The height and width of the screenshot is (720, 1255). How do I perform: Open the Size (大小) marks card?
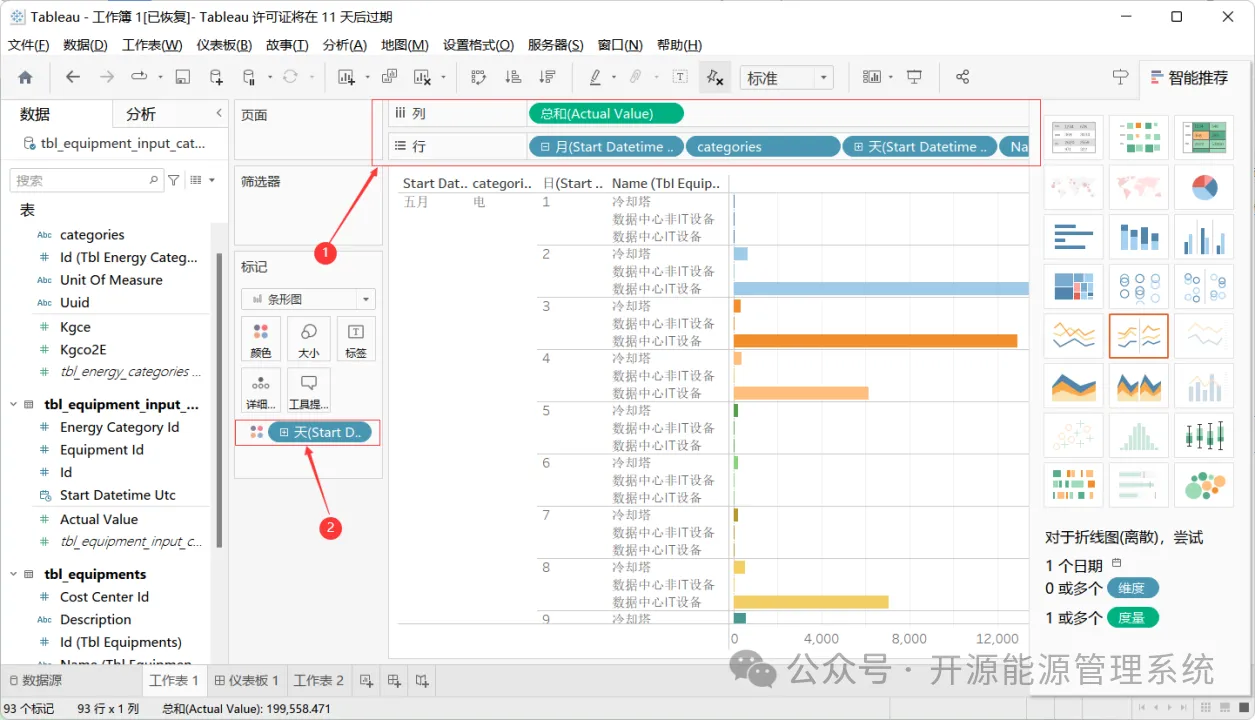[x=309, y=339]
